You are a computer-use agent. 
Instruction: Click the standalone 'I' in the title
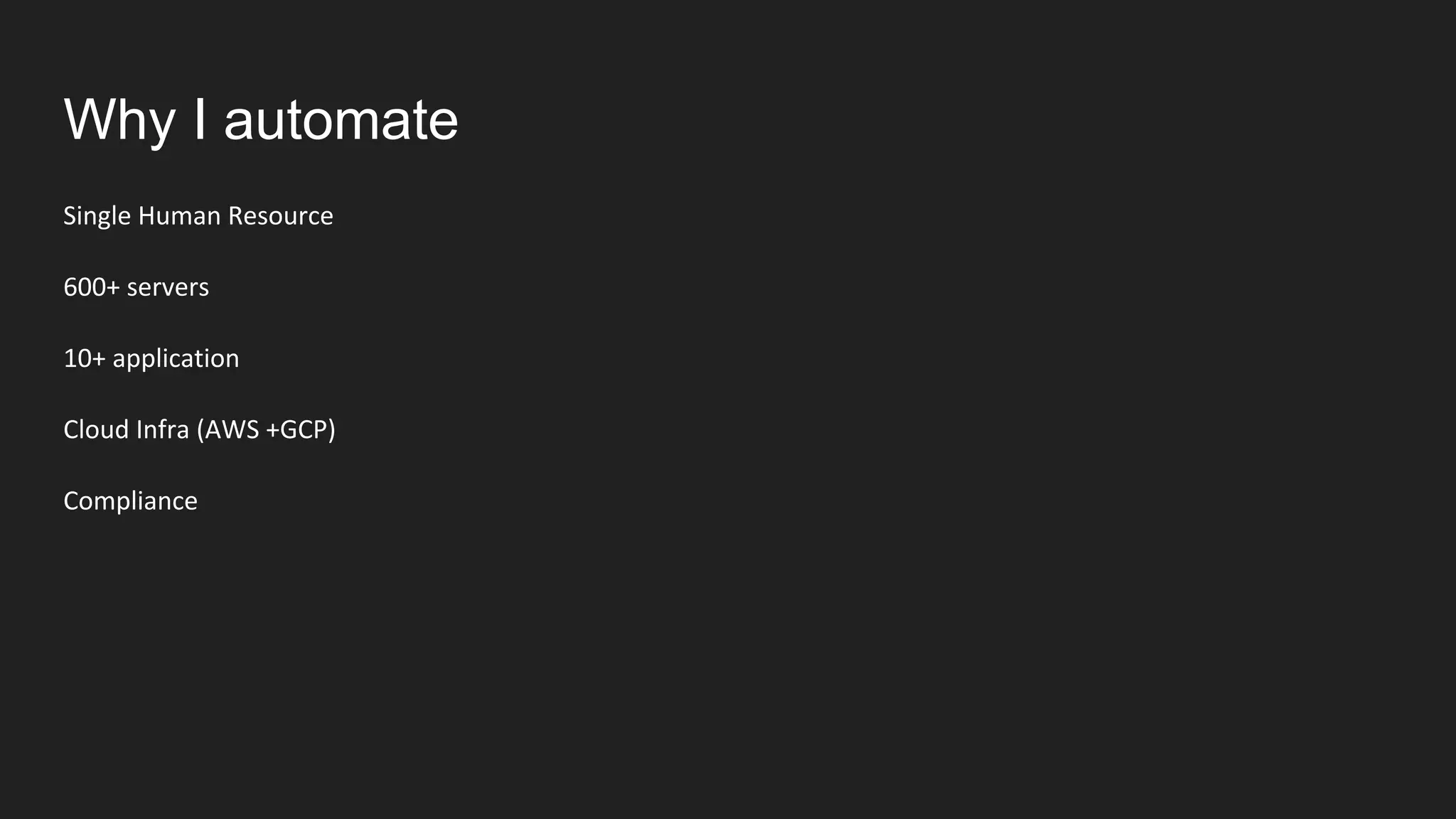click(x=200, y=119)
